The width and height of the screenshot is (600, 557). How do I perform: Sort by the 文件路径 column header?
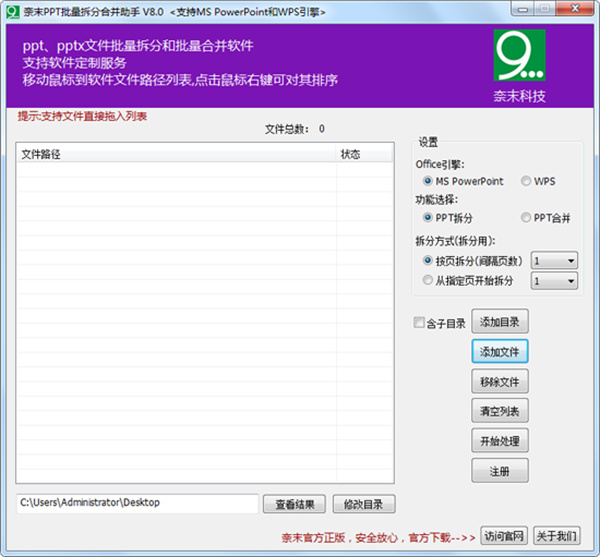click(x=175, y=154)
